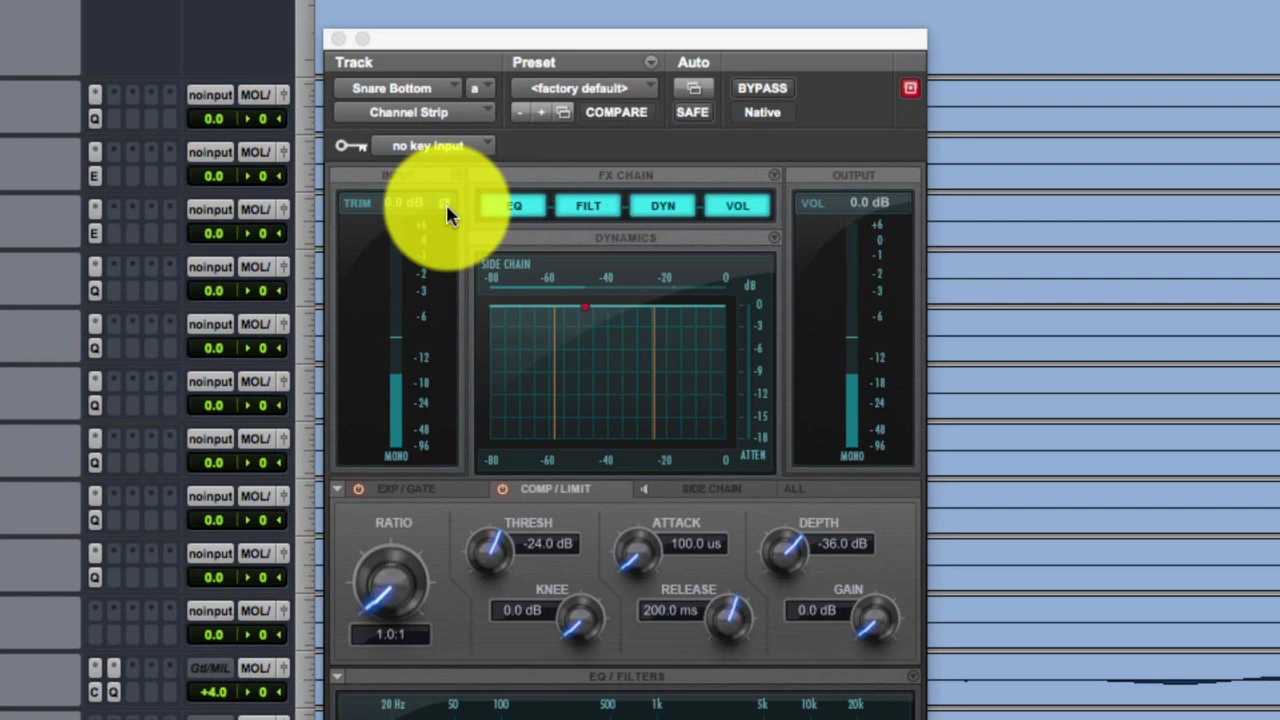Click the red threshold marker on dynamics graph
This screenshot has height=720, width=1280.
(x=586, y=308)
